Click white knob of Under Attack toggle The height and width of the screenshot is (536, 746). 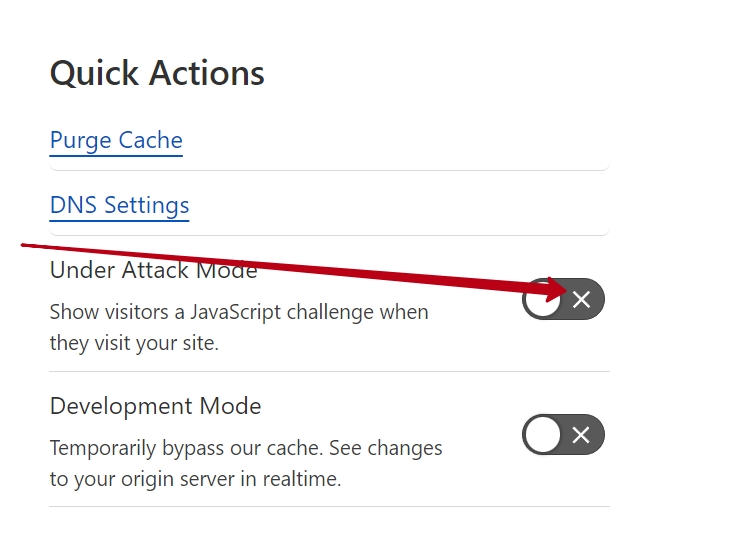pyautogui.click(x=542, y=299)
